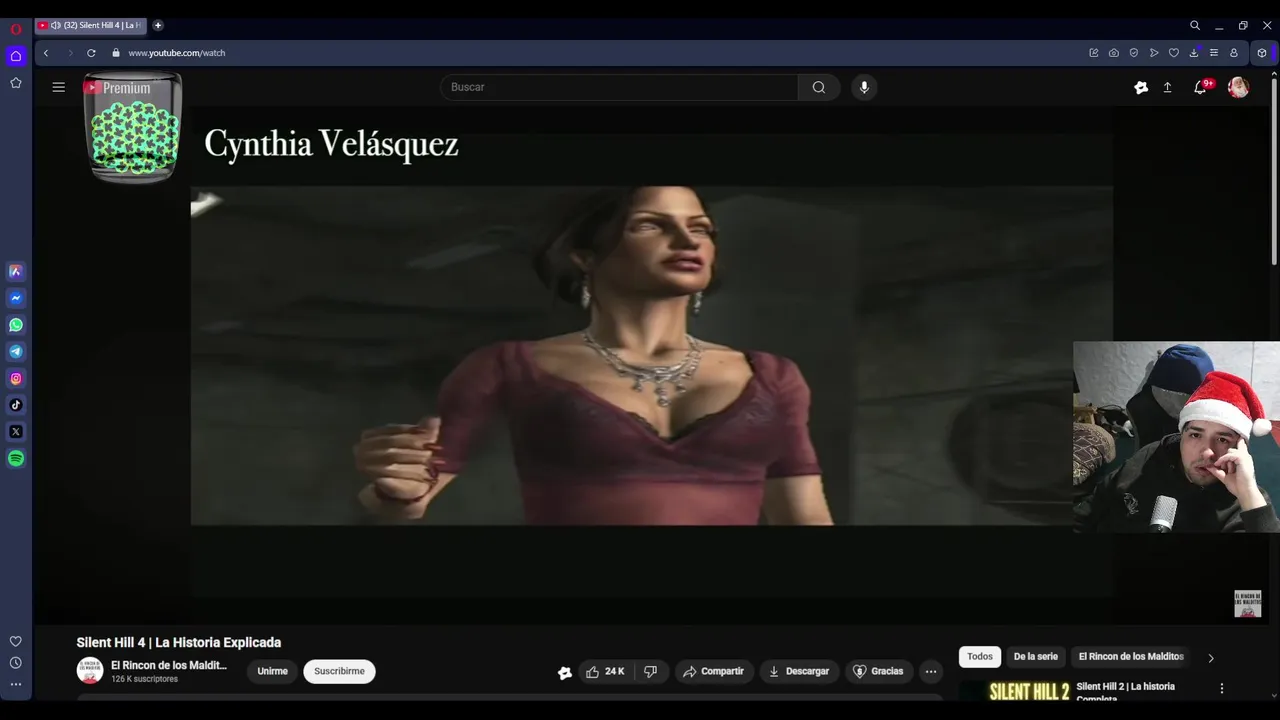1280x720 pixels.
Task: Click video title Silent Hill 4 La Historia Explicada
Action: coord(179,642)
